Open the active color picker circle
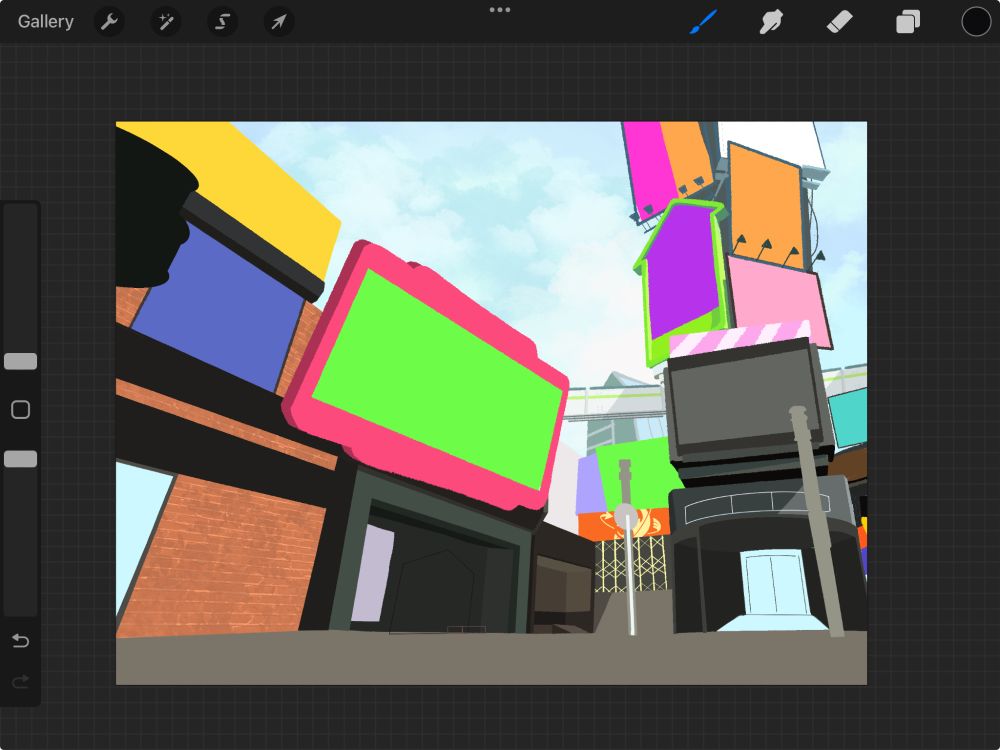 pos(976,22)
